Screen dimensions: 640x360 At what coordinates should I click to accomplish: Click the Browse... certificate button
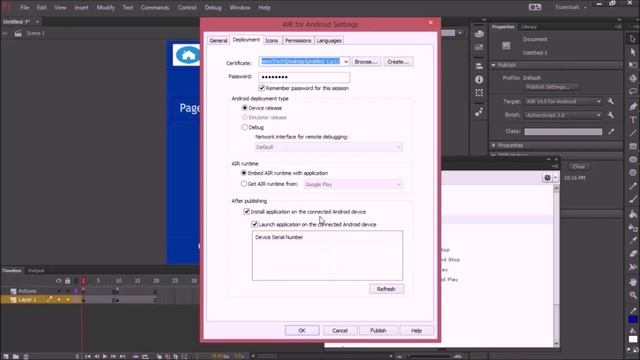click(366, 62)
